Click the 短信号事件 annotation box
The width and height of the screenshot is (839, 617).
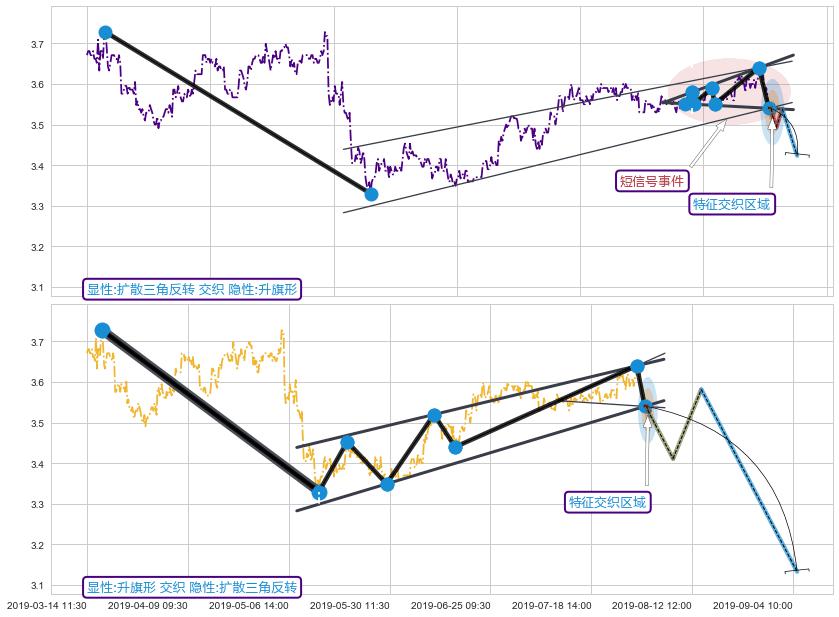tap(652, 181)
